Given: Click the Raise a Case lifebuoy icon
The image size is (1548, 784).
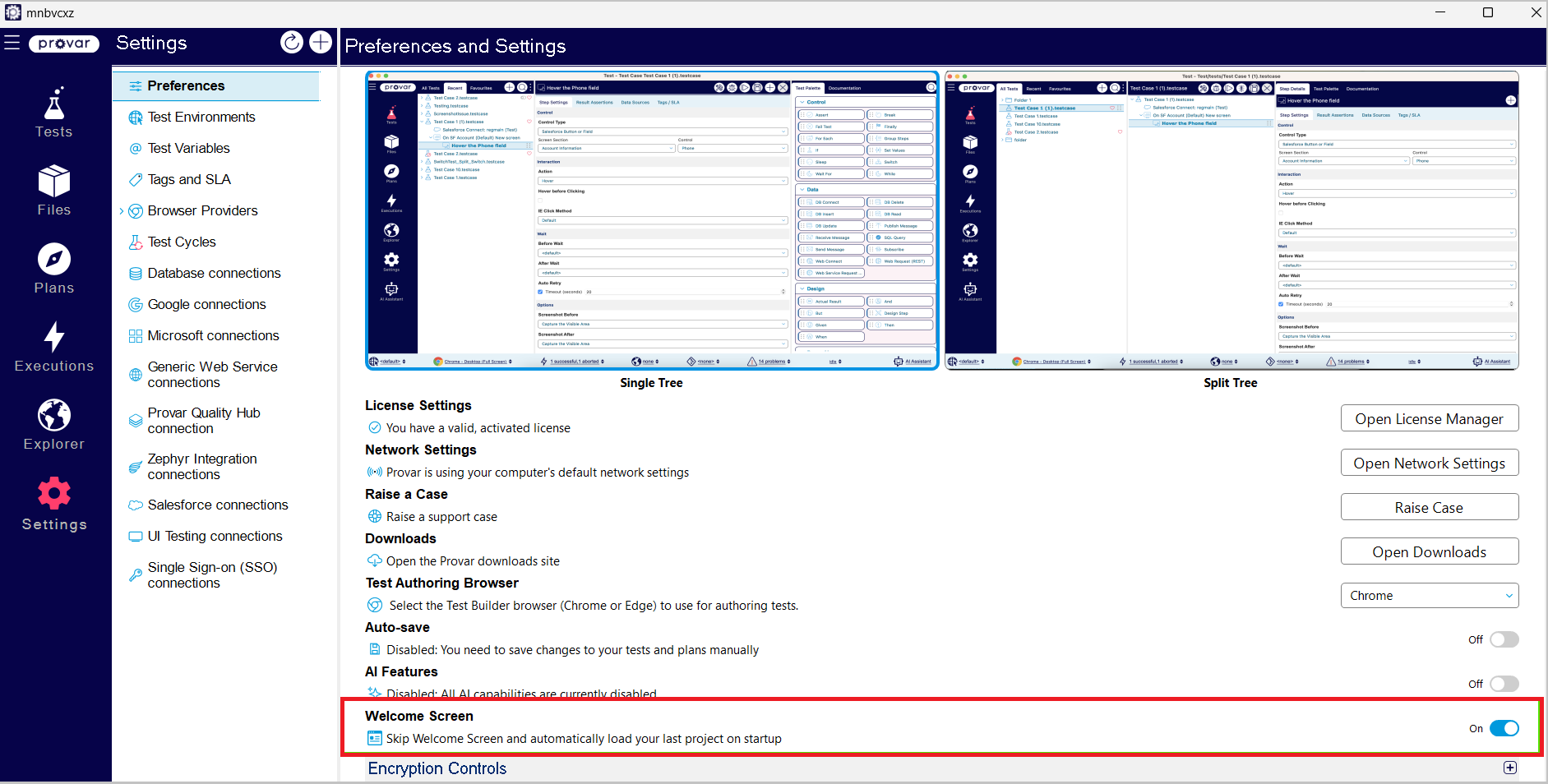Looking at the screenshot, I should [x=375, y=517].
